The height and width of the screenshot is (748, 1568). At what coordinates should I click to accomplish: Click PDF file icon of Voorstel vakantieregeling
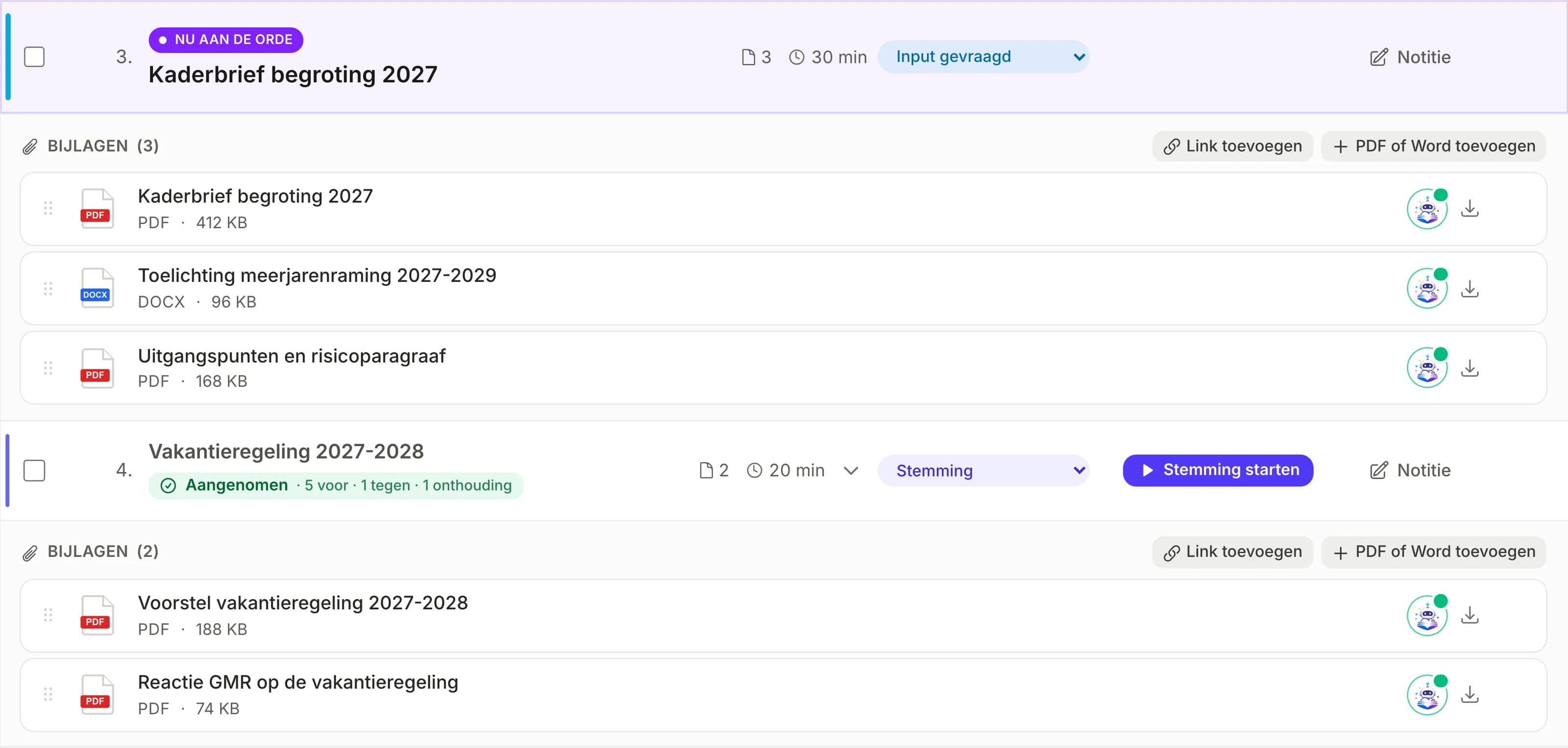pos(97,615)
